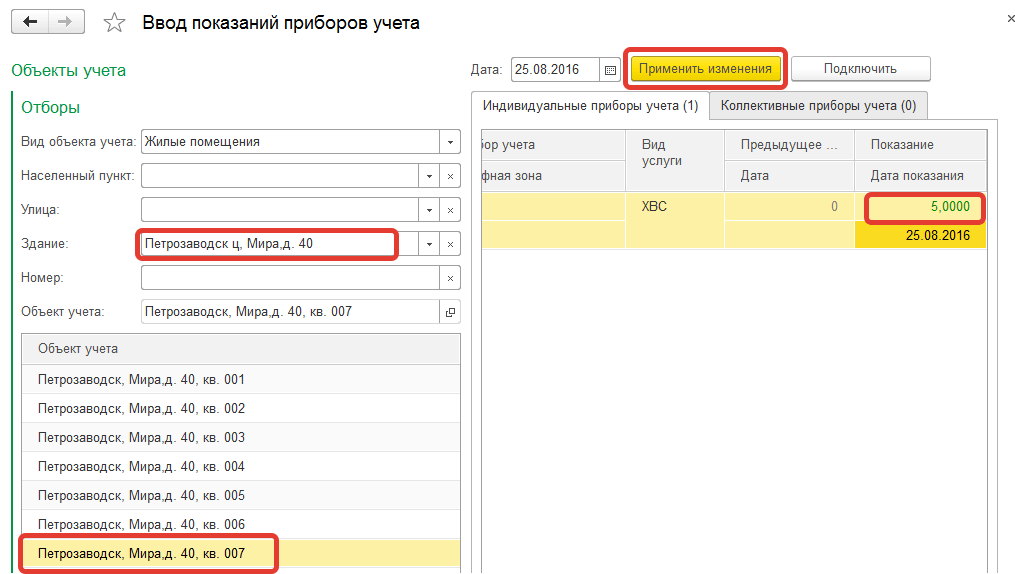Image resolution: width=1015 pixels, height=574 pixels.
Task: Select apartment кв. 003 in list
Action: (141, 438)
